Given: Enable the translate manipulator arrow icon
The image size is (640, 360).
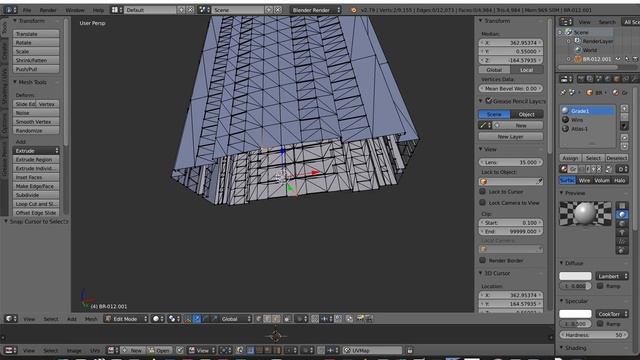Looking at the screenshot, I should click(x=197, y=319).
